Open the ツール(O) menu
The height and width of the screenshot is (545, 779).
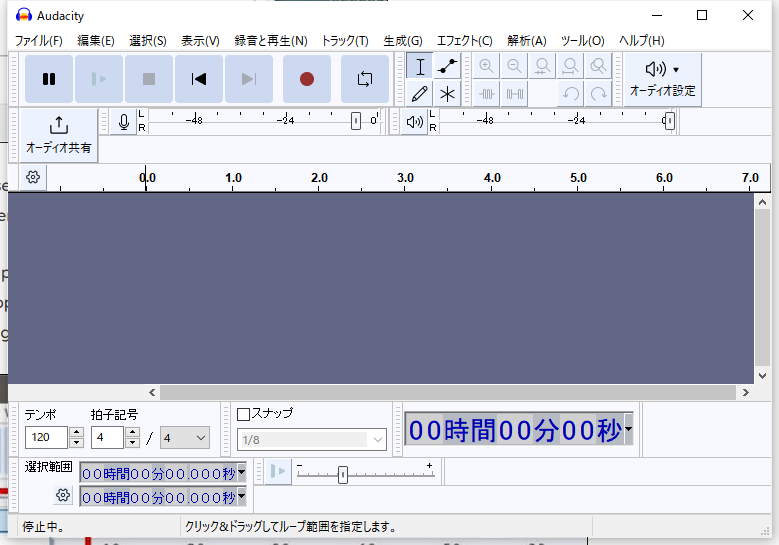point(582,41)
